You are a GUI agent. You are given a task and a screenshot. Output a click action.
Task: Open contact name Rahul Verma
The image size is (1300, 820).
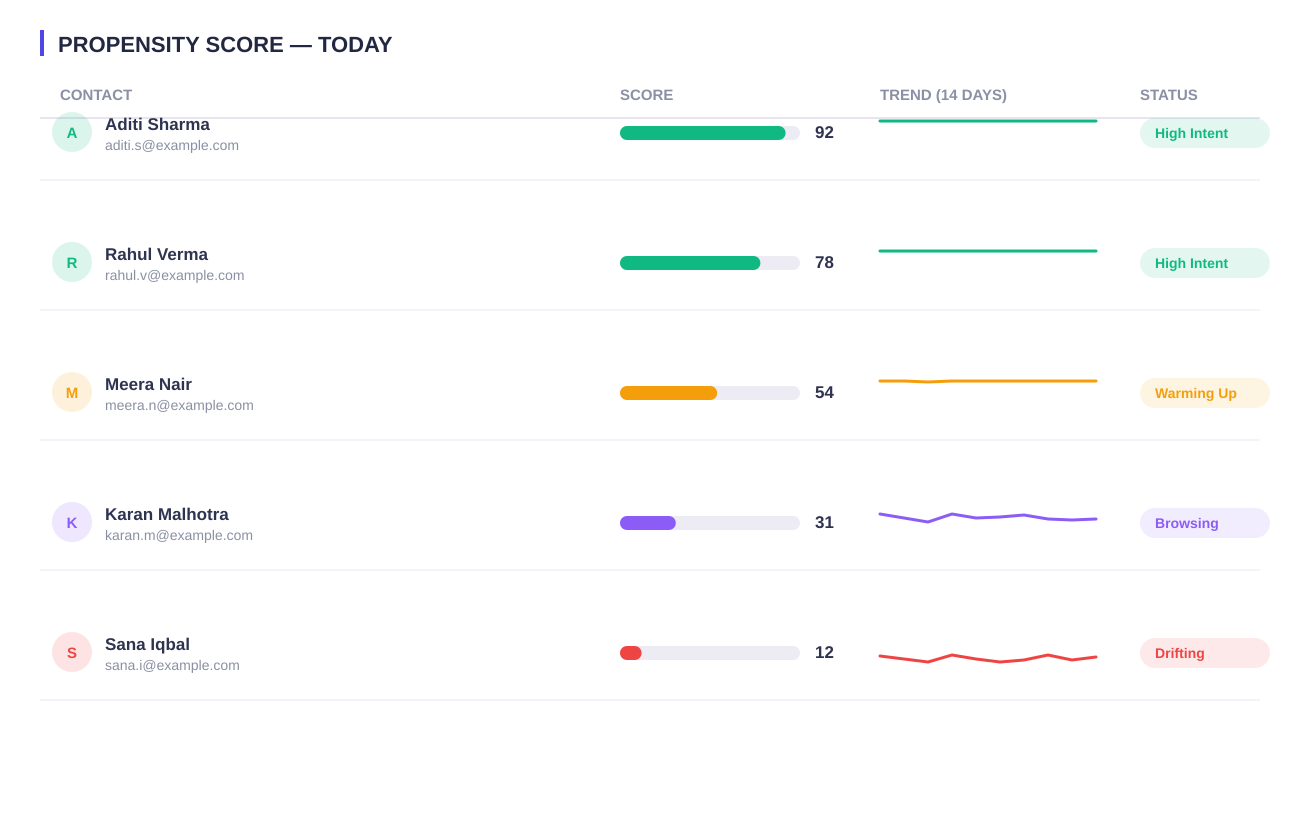tap(156, 255)
